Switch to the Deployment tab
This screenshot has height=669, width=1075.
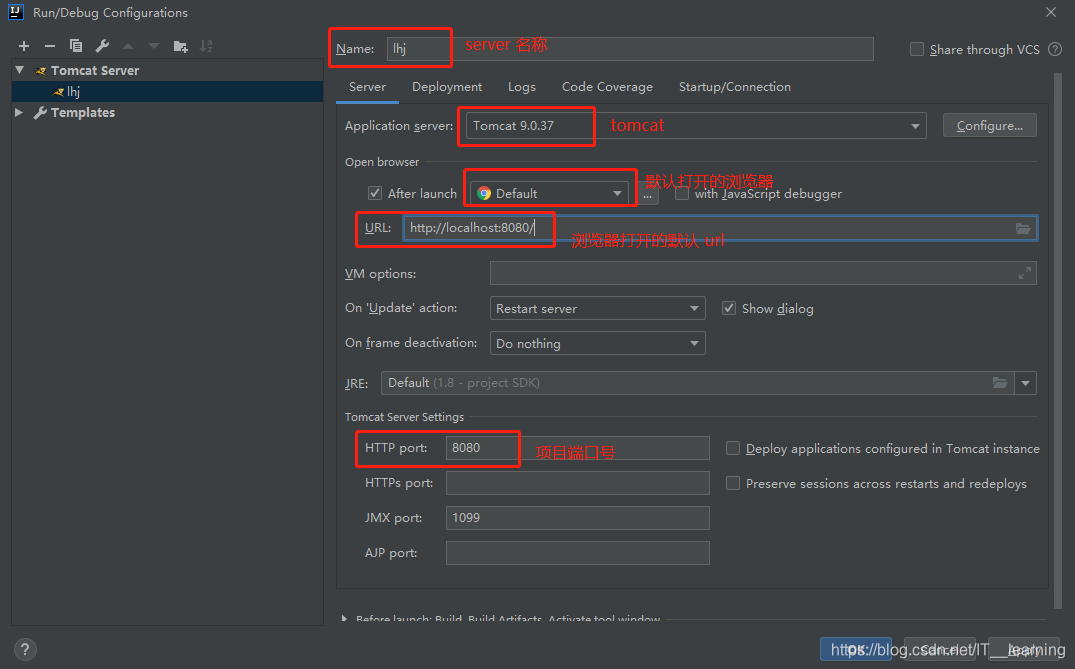[447, 87]
